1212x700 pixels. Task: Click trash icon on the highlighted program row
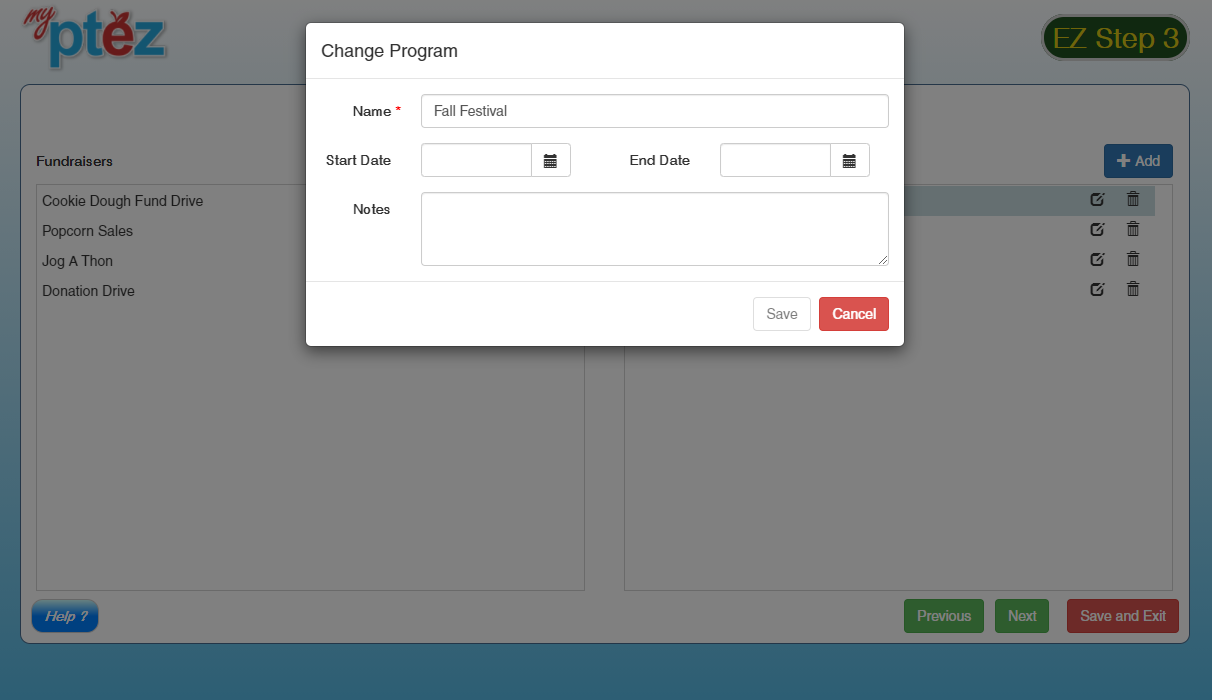pyautogui.click(x=1133, y=199)
